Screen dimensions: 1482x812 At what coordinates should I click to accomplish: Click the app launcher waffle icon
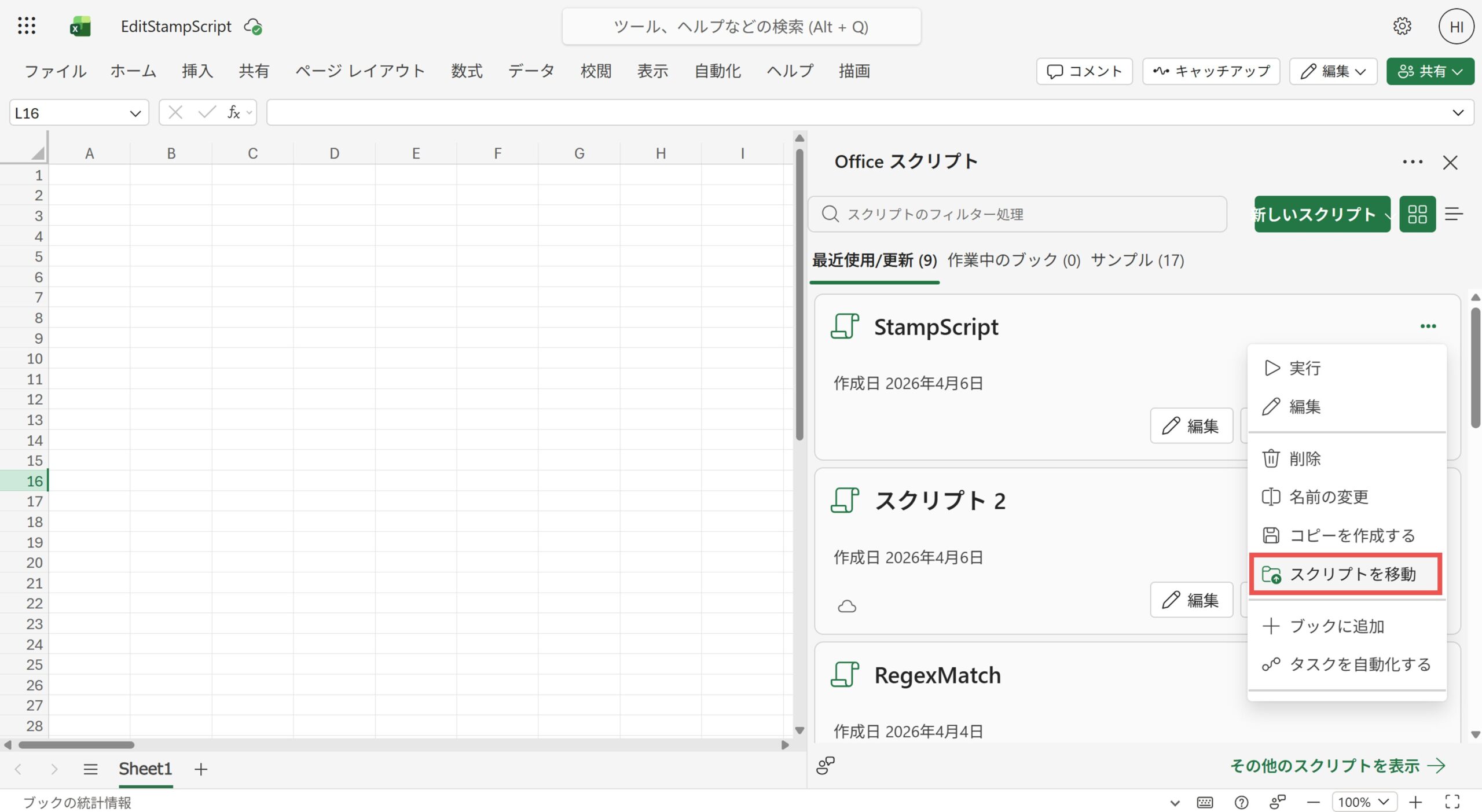coord(27,26)
